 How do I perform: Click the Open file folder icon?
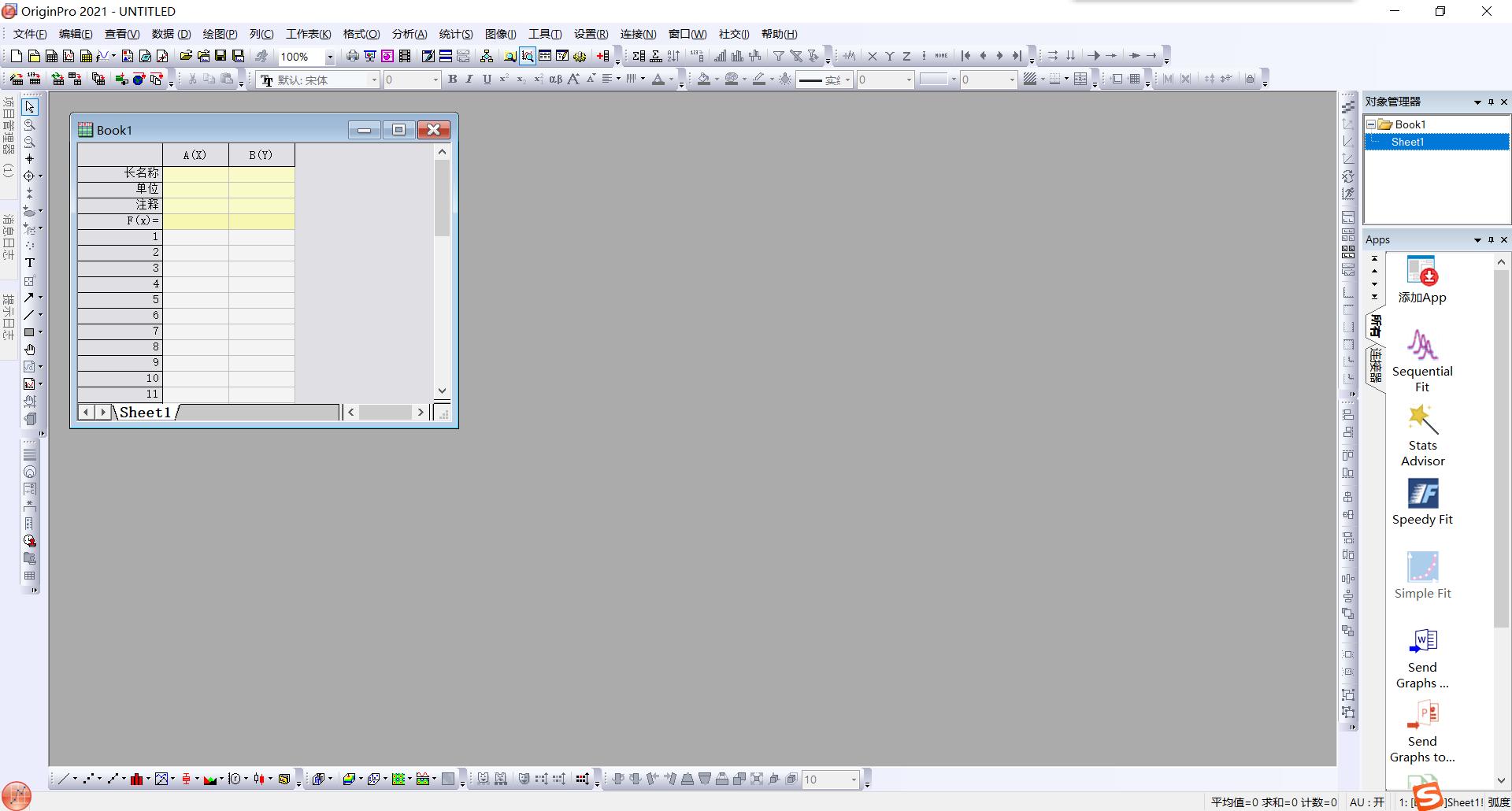186,56
